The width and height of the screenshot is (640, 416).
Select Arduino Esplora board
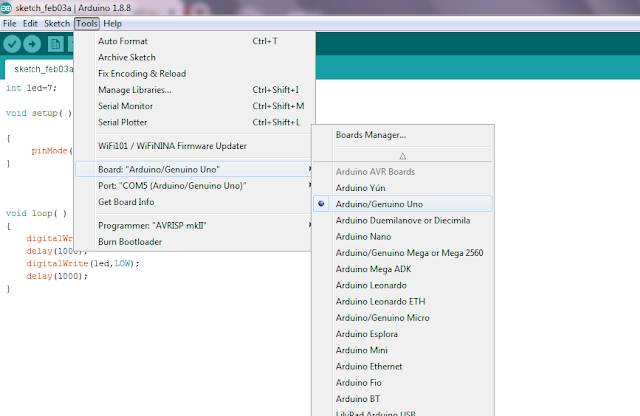[x=403, y=334]
